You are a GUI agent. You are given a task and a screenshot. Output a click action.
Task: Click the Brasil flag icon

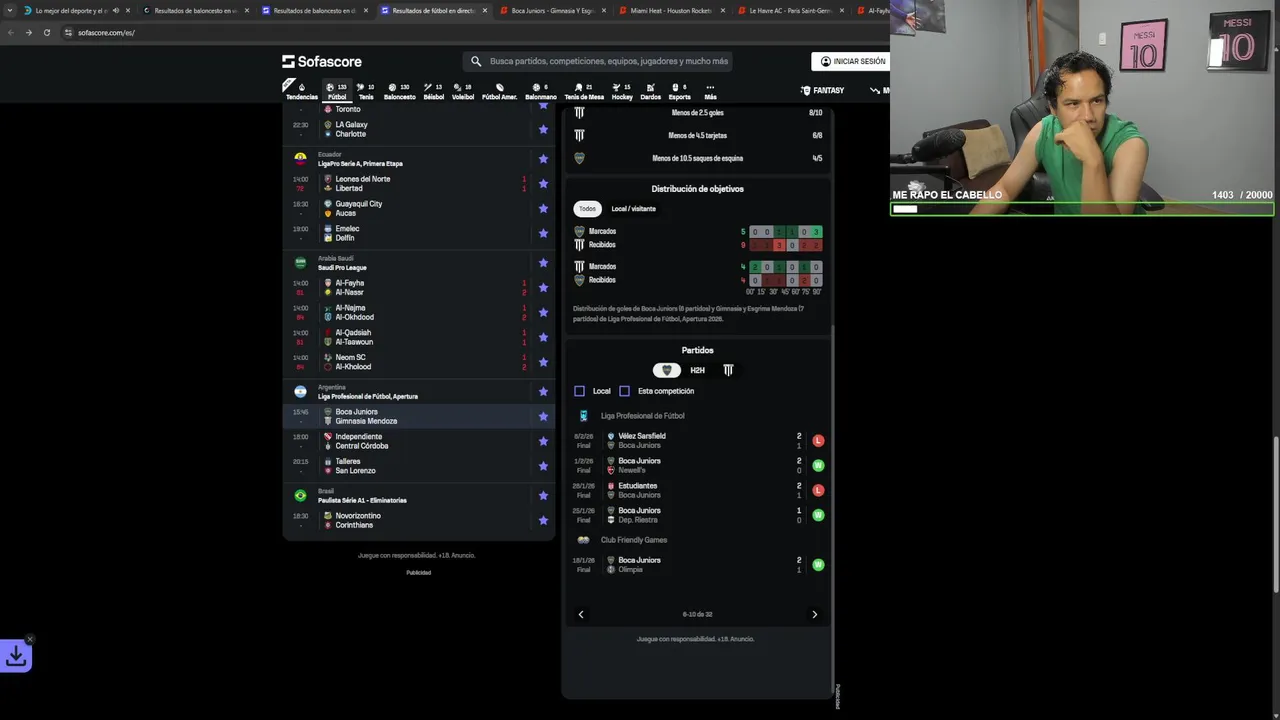coord(300,495)
